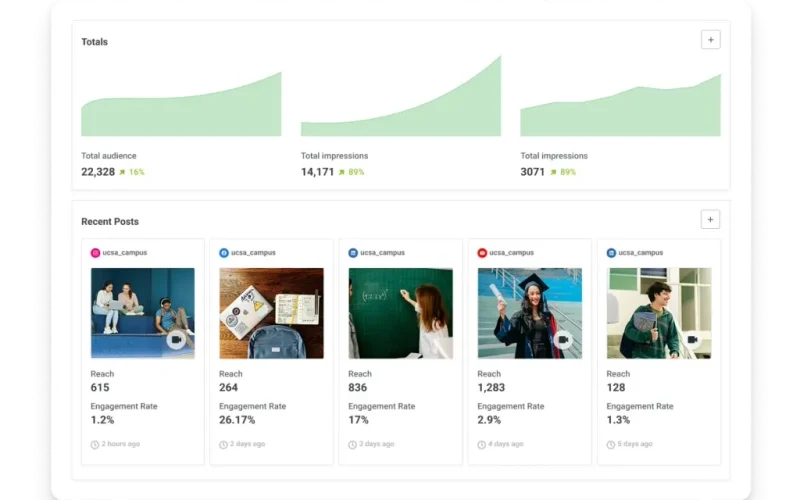Open the graduation post thumbnail
This screenshot has width=800, height=500.
click(x=529, y=313)
